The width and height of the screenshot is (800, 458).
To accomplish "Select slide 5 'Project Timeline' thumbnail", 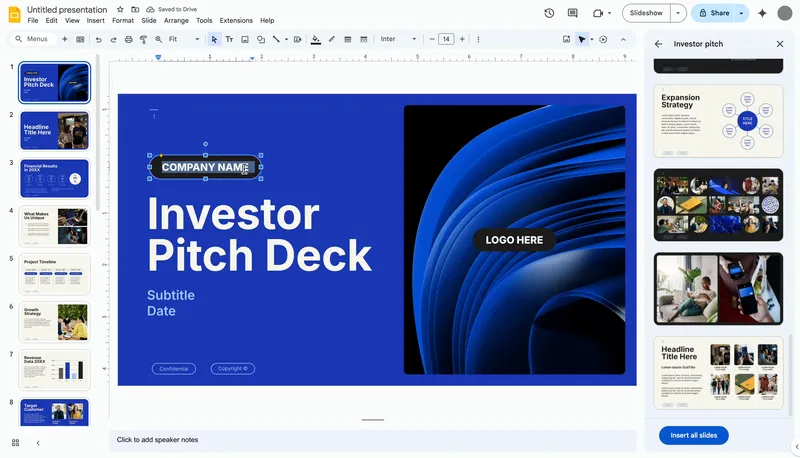I will pyautogui.click(x=54, y=274).
